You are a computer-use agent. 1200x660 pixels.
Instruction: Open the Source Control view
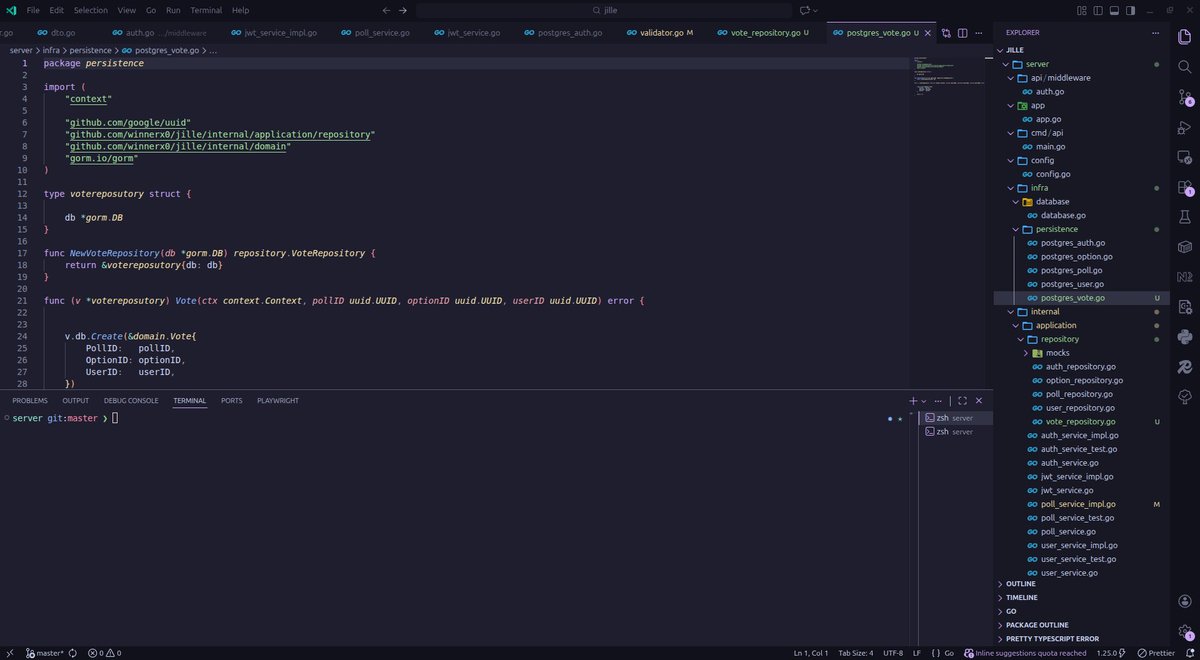click(1185, 97)
